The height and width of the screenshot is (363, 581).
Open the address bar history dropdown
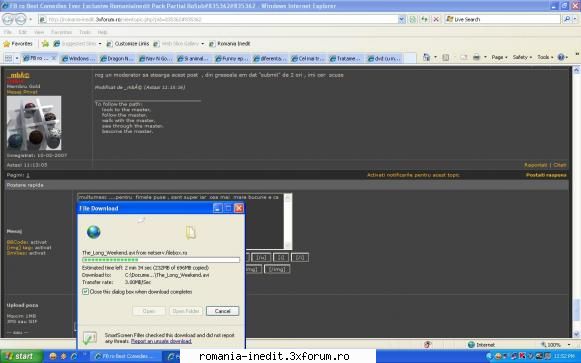point(401,19)
